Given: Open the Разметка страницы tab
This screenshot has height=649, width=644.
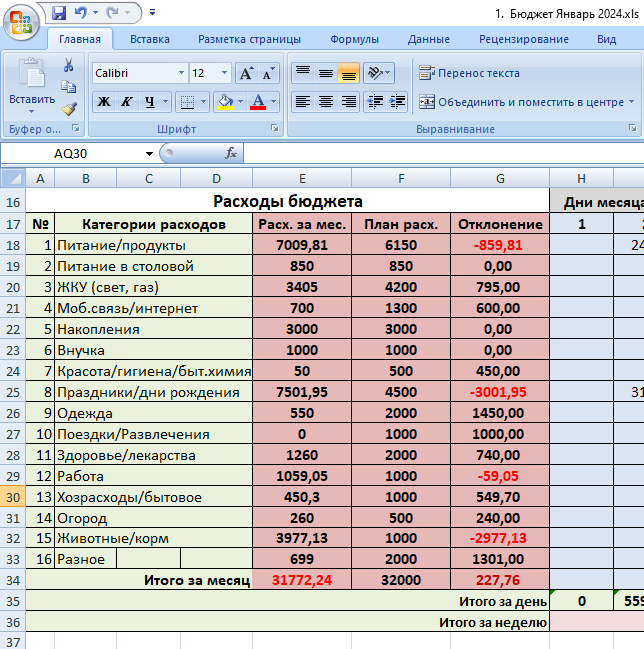Looking at the screenshot, I should pos(249,39).
